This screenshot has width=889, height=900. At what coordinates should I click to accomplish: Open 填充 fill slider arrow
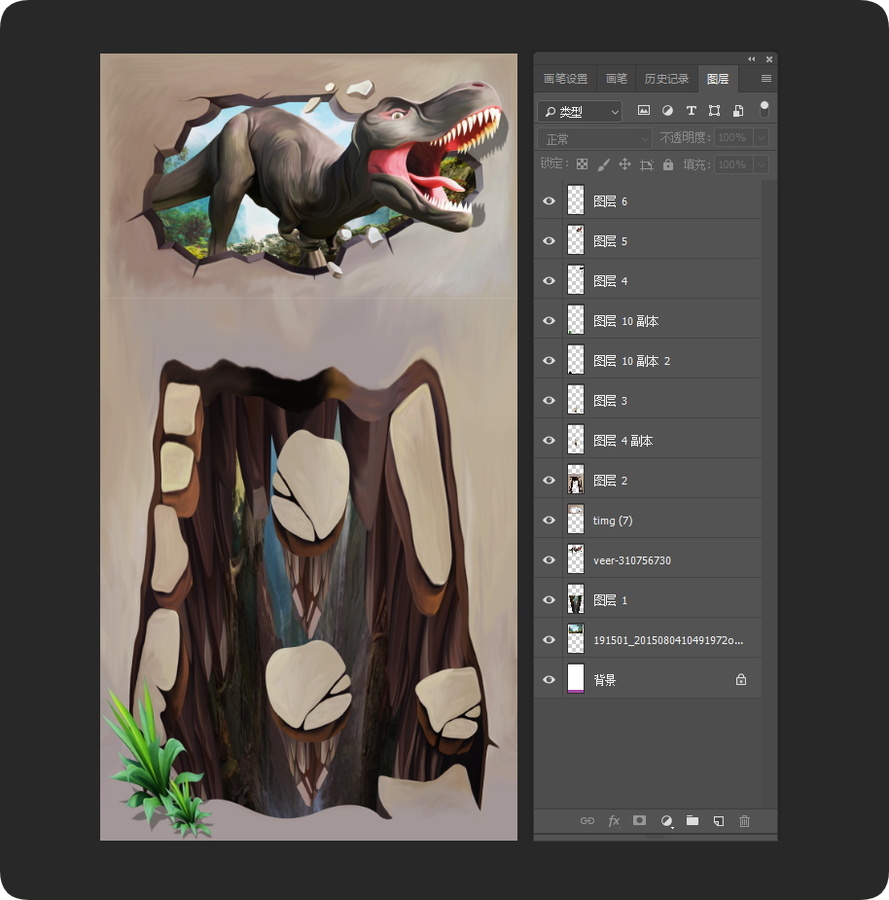point(762,165)
